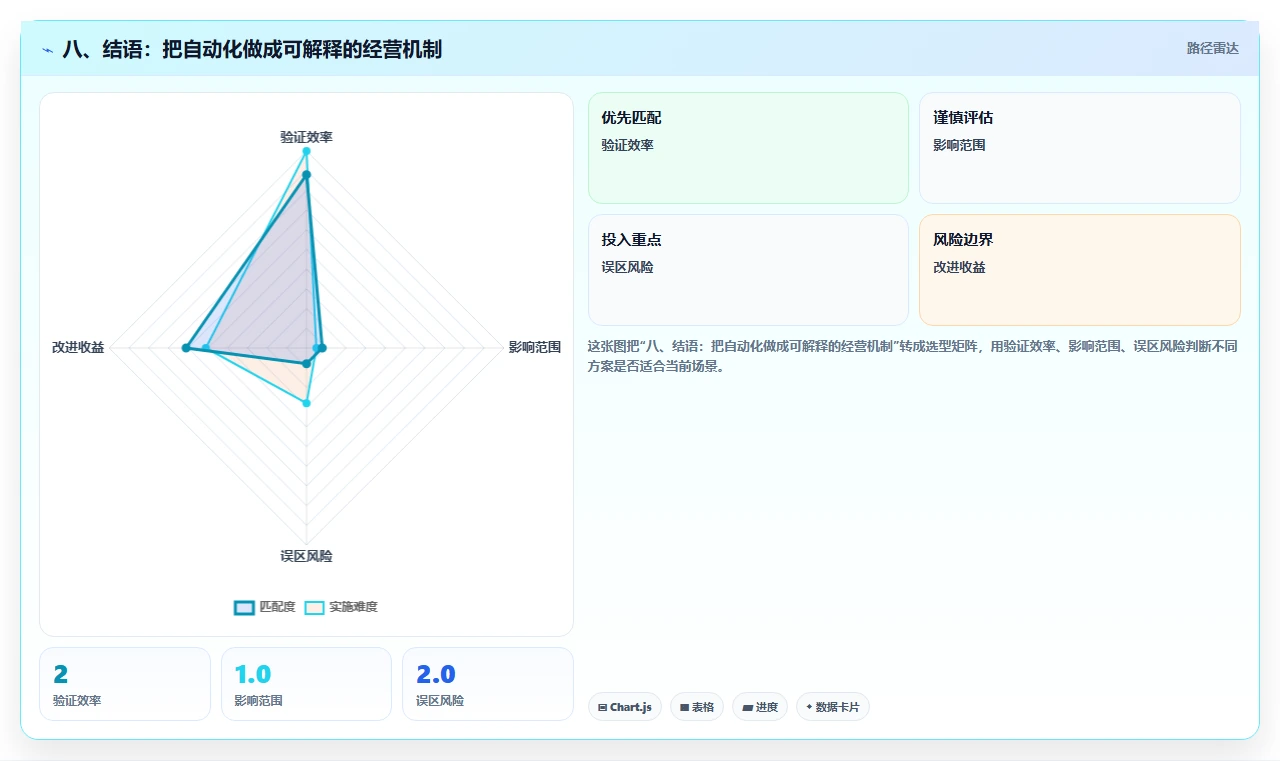1280x761 pixels.
Task: Click the radar axis label 验证效率
Action: (306, 137)
